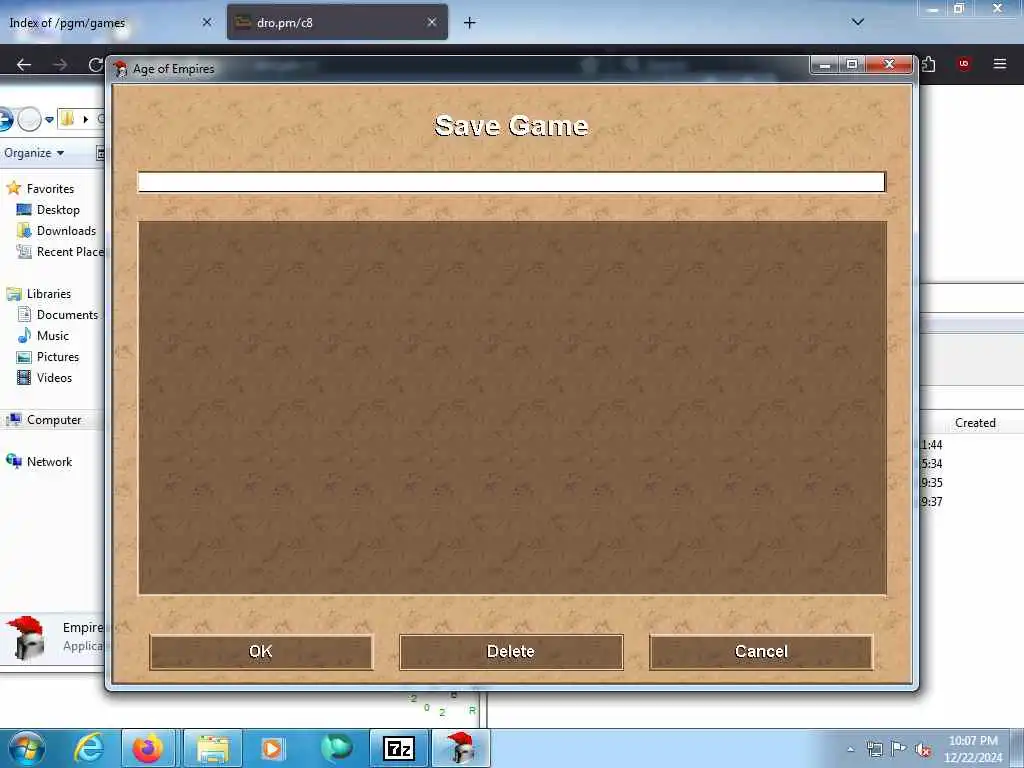Screen dimensions: 1024x768
Task: Open the list all tabs chevron
Action: (857, 22)
